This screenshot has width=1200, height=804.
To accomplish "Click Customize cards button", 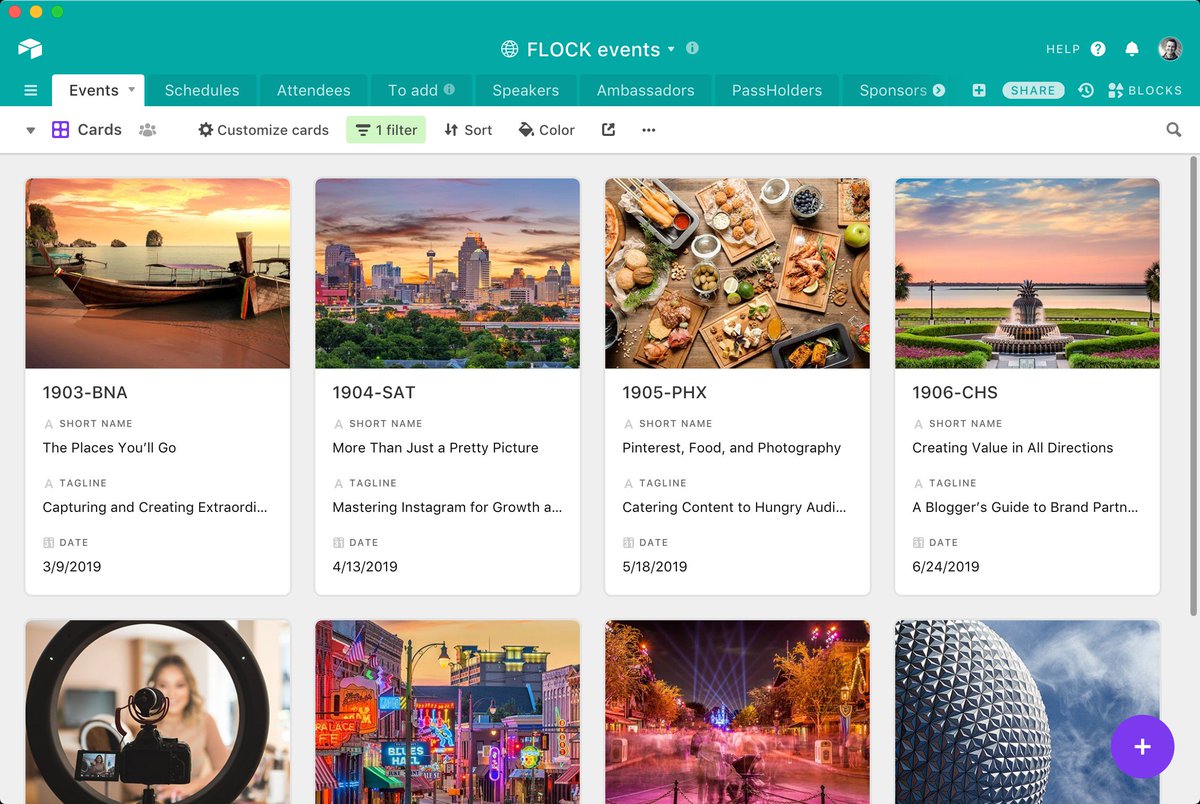I will pyautogui.click(x=263, y=130).
